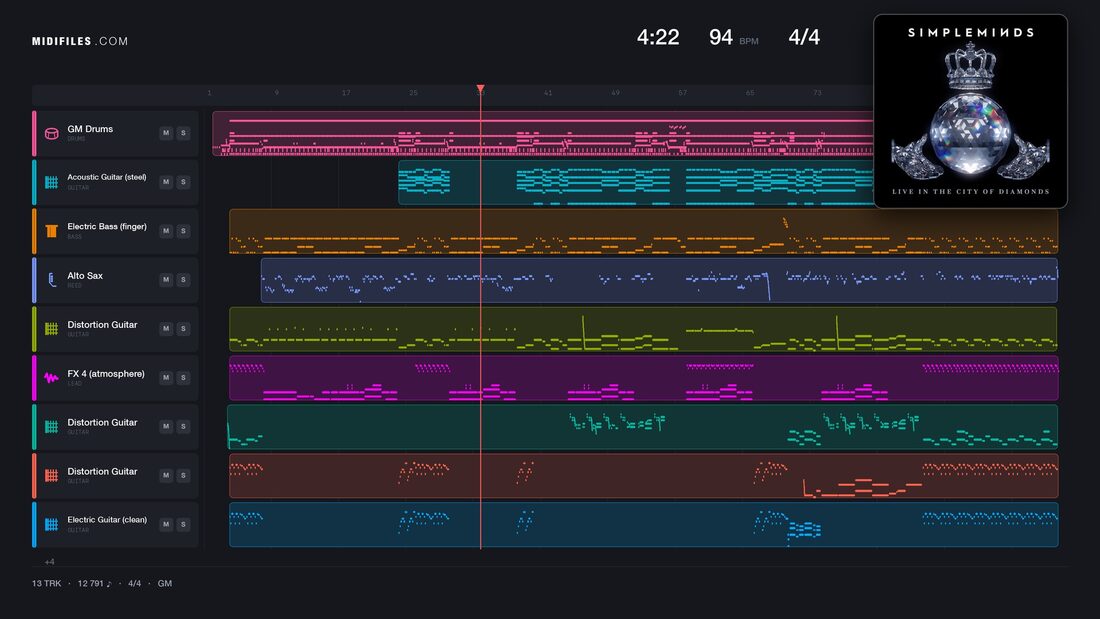The image size is (1100, 619).
Task: Select the Electric Guitar (clean) track name
Action: tap(107, 520)
